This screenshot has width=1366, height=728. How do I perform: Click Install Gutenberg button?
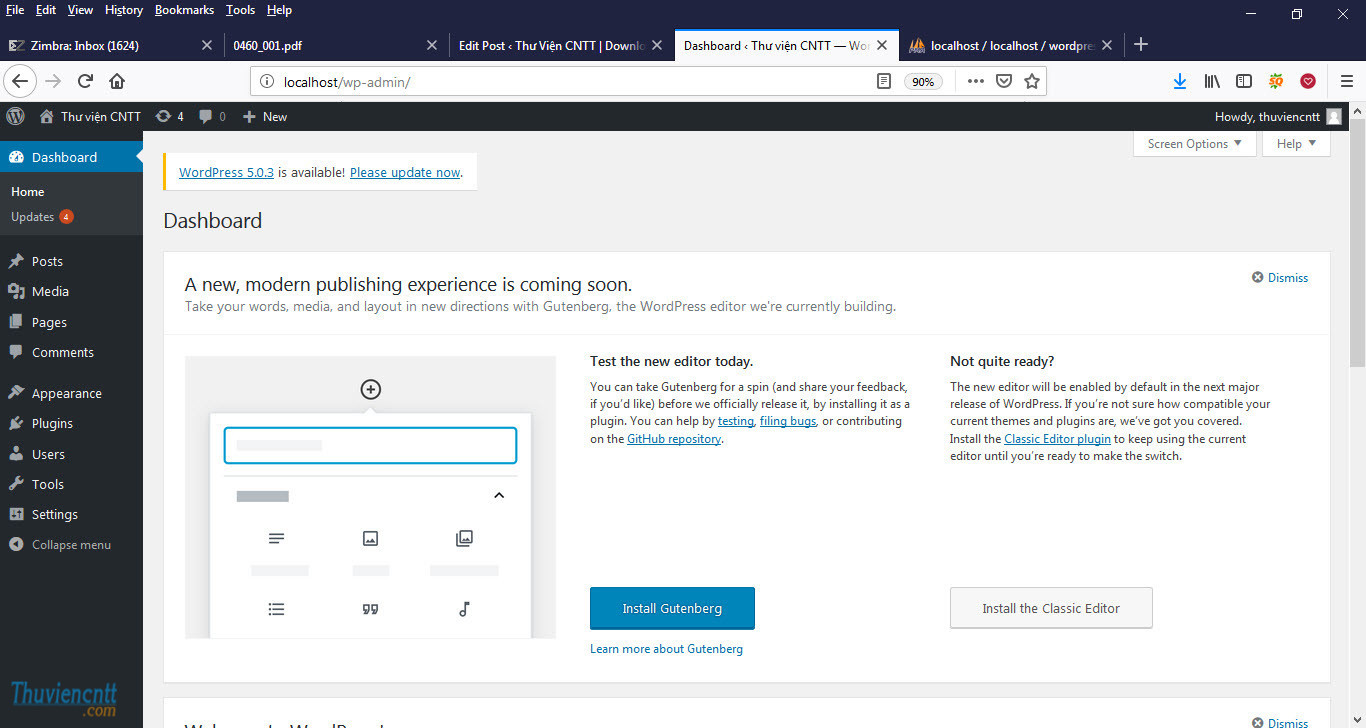[672, 608]
